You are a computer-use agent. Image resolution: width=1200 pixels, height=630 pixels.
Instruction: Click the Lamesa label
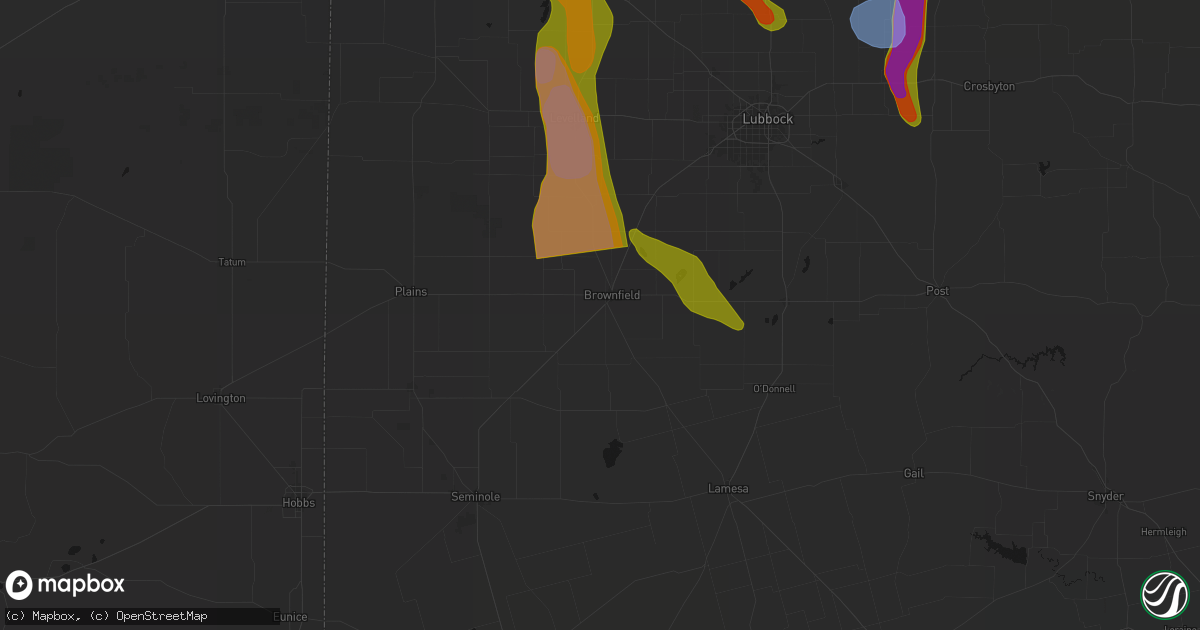(728, 489)
